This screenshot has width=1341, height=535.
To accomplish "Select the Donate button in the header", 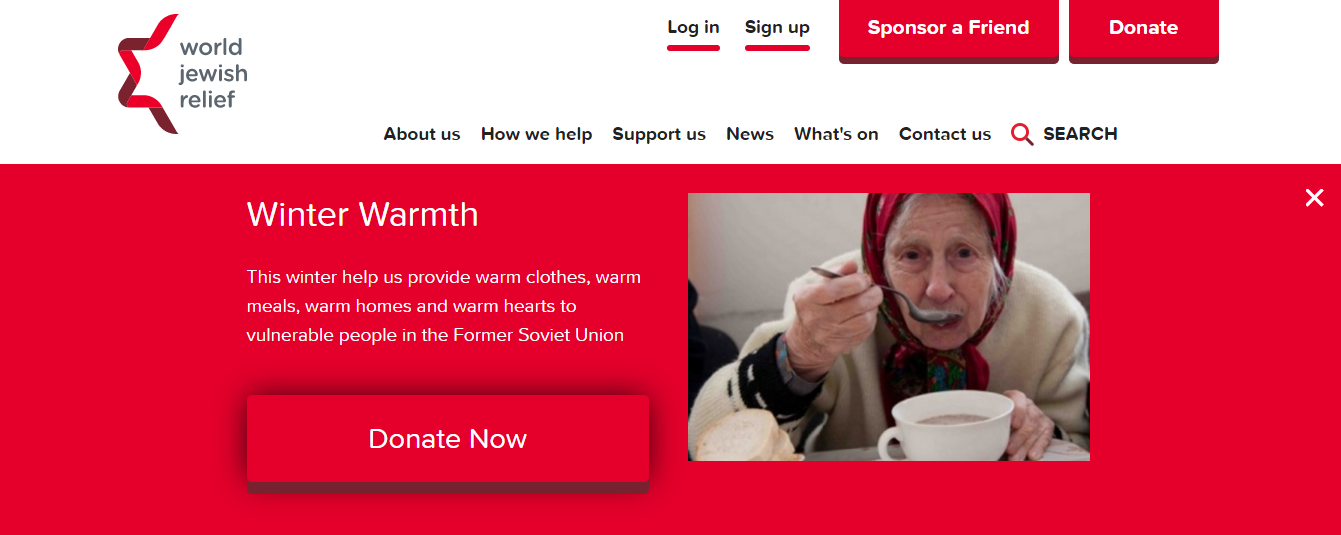I will 1143,29.
